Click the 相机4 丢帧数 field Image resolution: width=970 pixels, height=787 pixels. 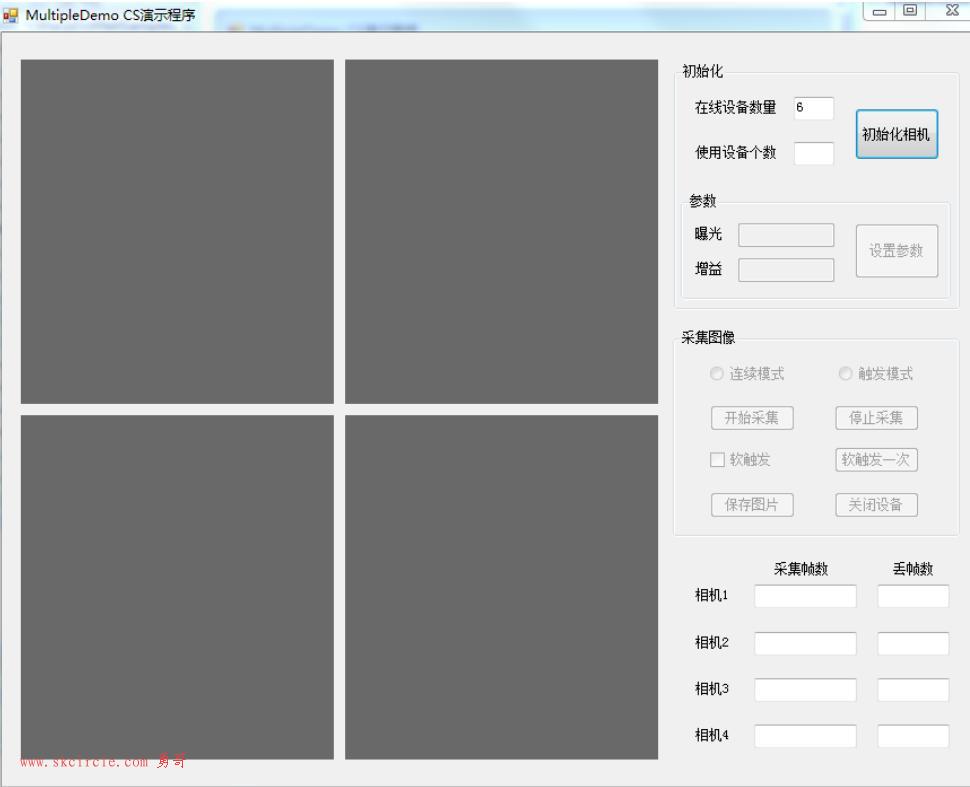912,736
